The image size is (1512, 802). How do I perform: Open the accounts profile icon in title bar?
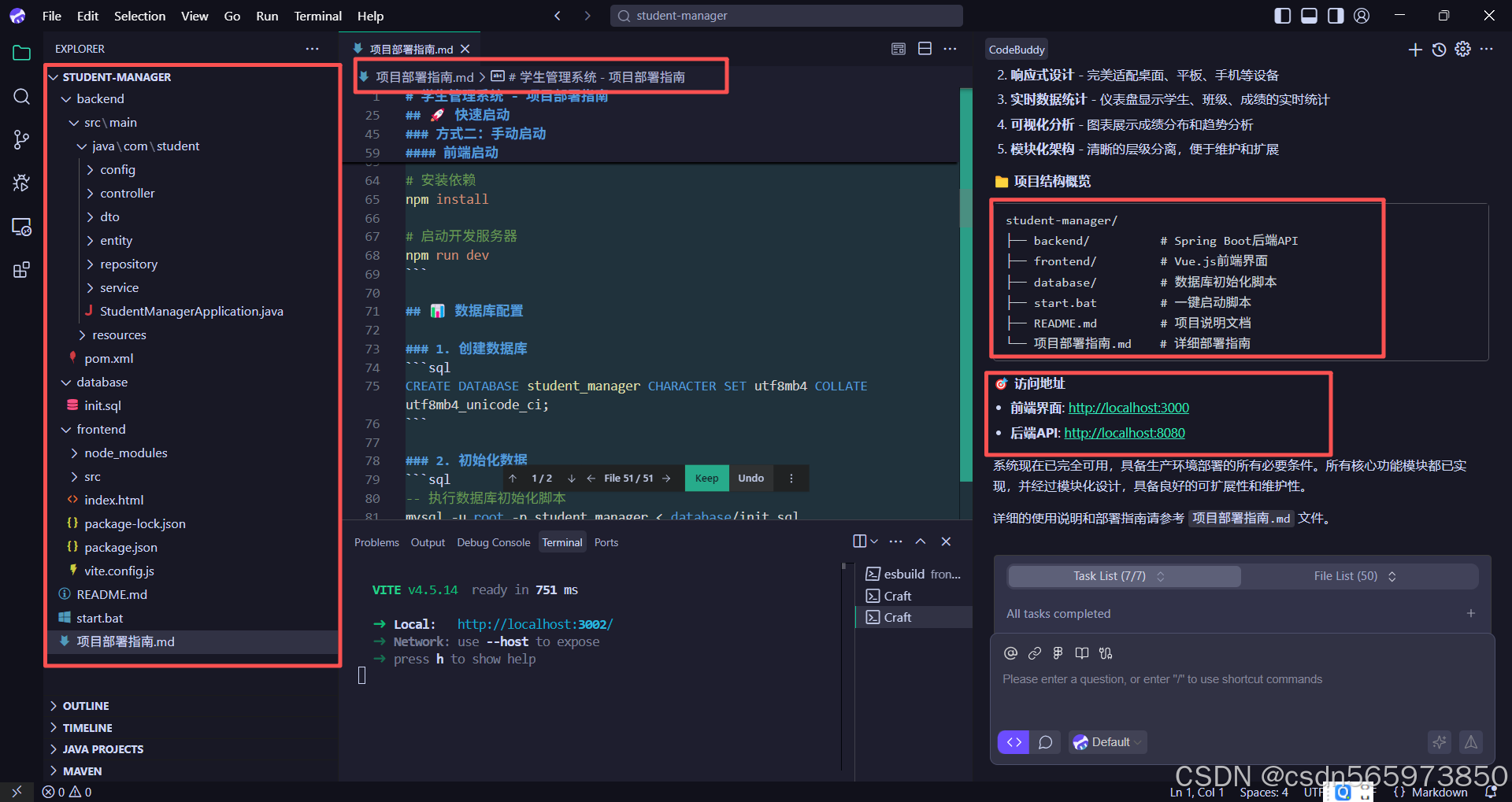(1362, 16)
